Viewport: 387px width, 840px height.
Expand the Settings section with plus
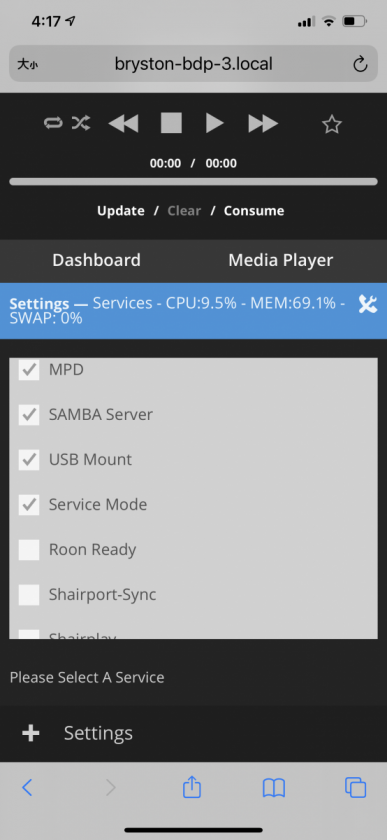pyautogui.click(x=31, y=733)
